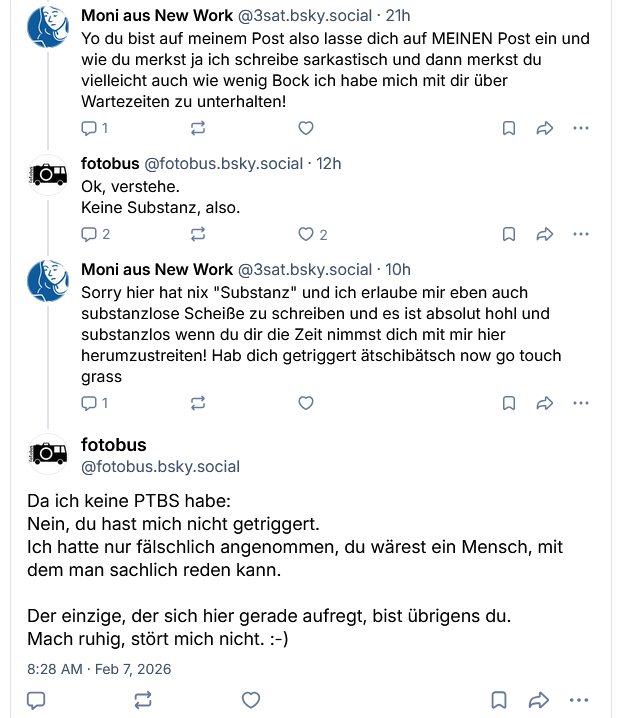Repost the main fotobus post

coord(143,700)
